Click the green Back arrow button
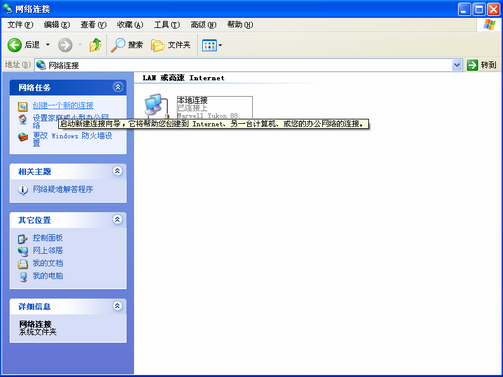This screenshot has height=377, width=503. [x=15, y=45]
